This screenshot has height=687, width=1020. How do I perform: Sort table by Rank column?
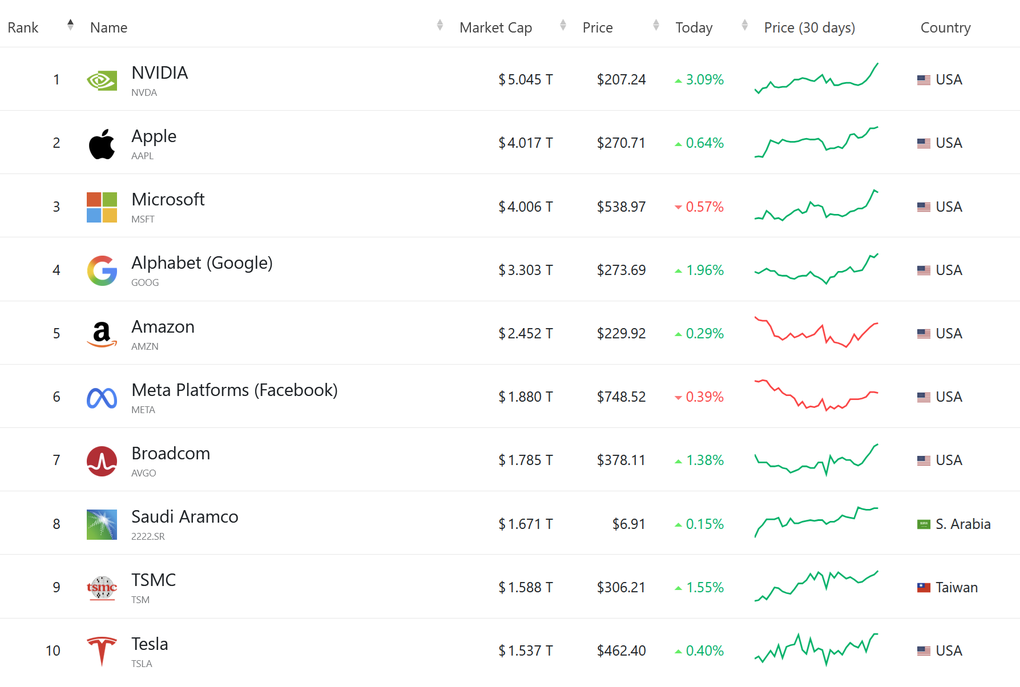[24, 27]
